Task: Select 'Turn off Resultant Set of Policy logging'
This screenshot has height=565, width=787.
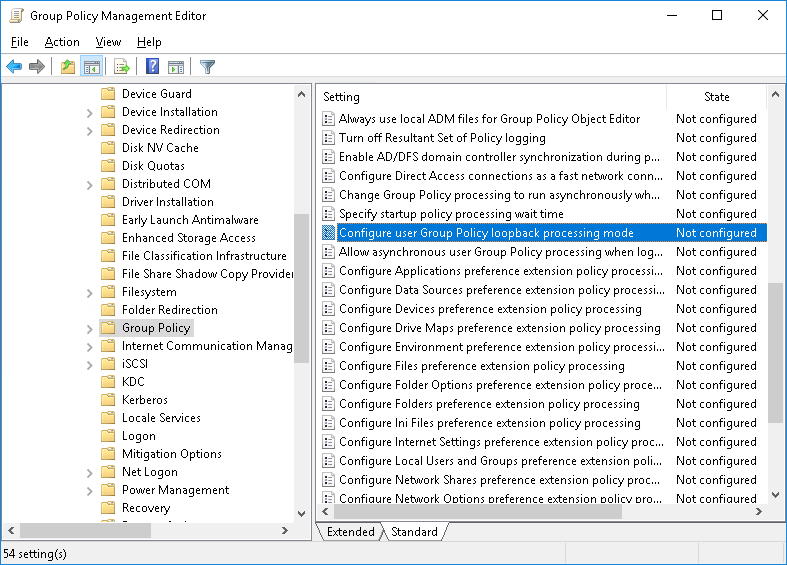Action: pos(442,138)
